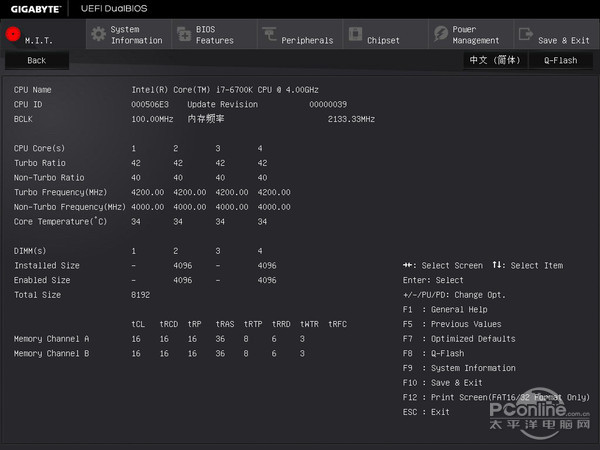
Task: Select the Memory Channel A timings row
Action: pyautogui.click(x=51, y=339)
